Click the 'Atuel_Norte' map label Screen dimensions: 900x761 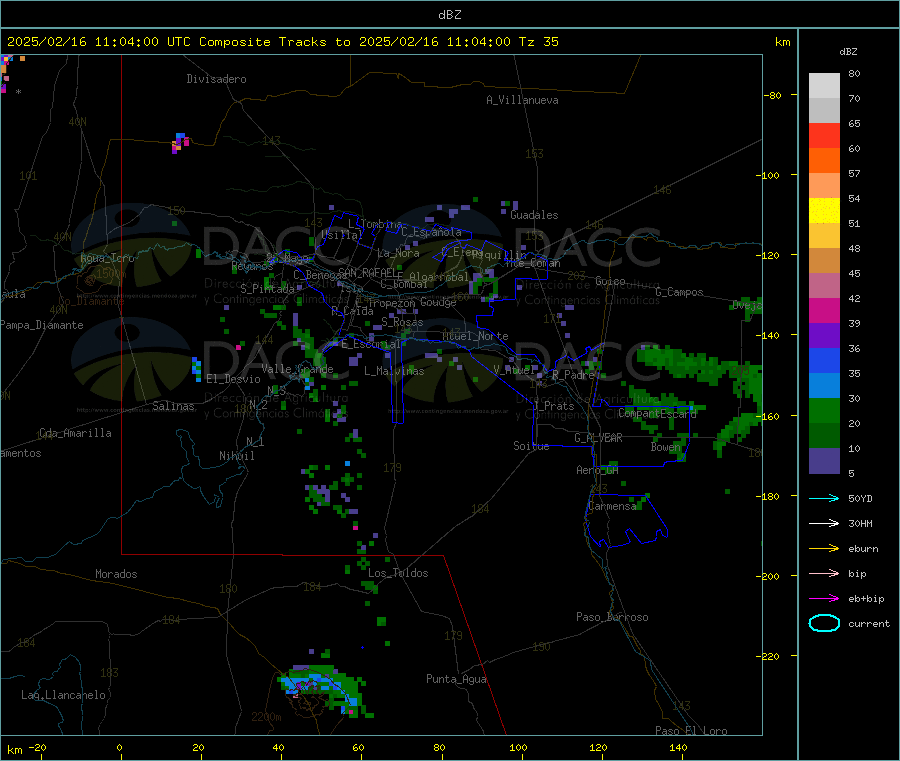(x=475, y=336)
